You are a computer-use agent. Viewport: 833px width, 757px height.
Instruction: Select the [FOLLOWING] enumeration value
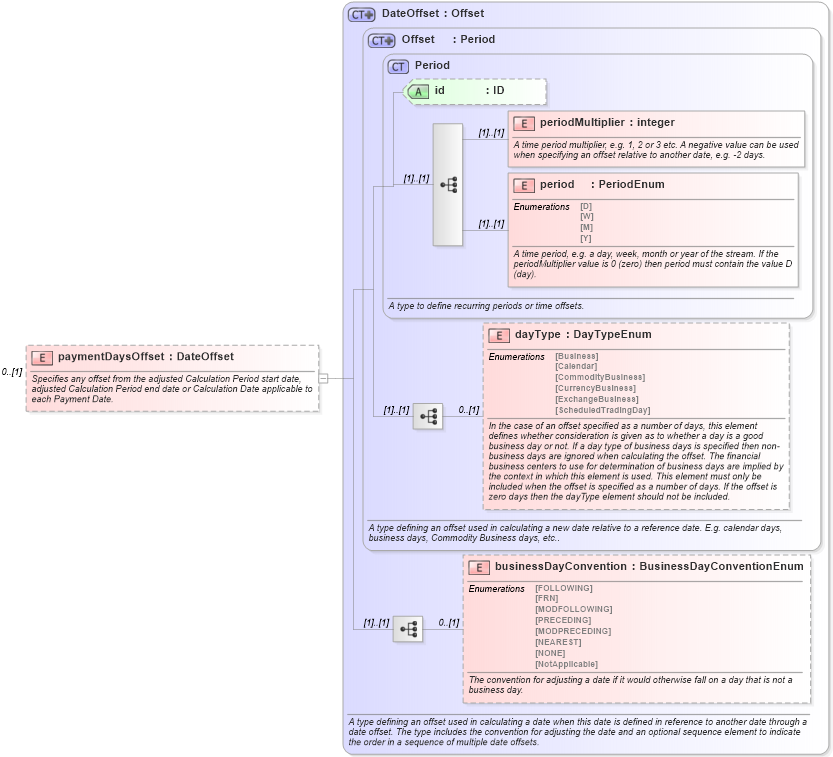(x=562, y=588)
